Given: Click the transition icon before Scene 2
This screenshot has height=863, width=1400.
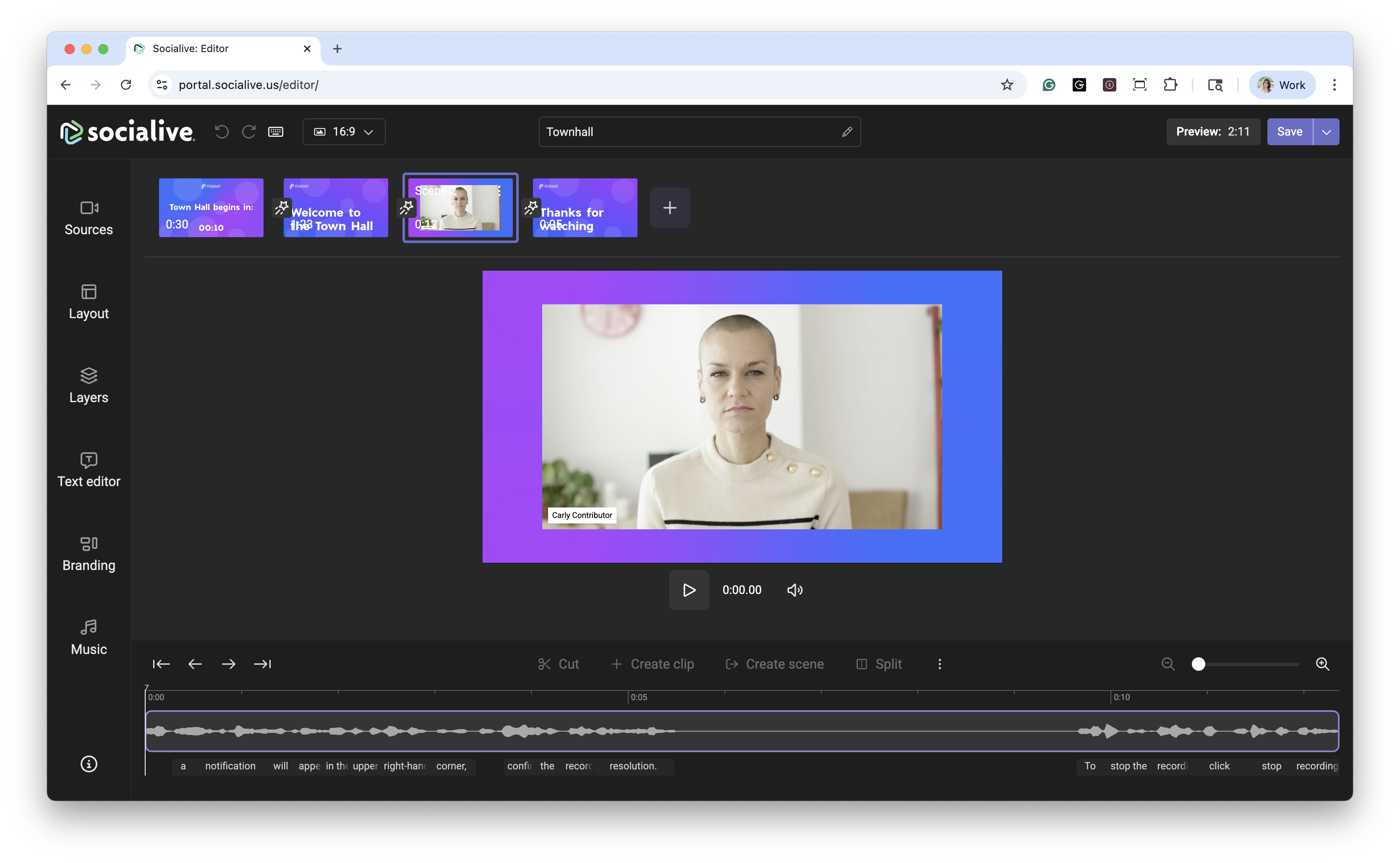Looking at the screenshot, I should [x=406, y=207].
